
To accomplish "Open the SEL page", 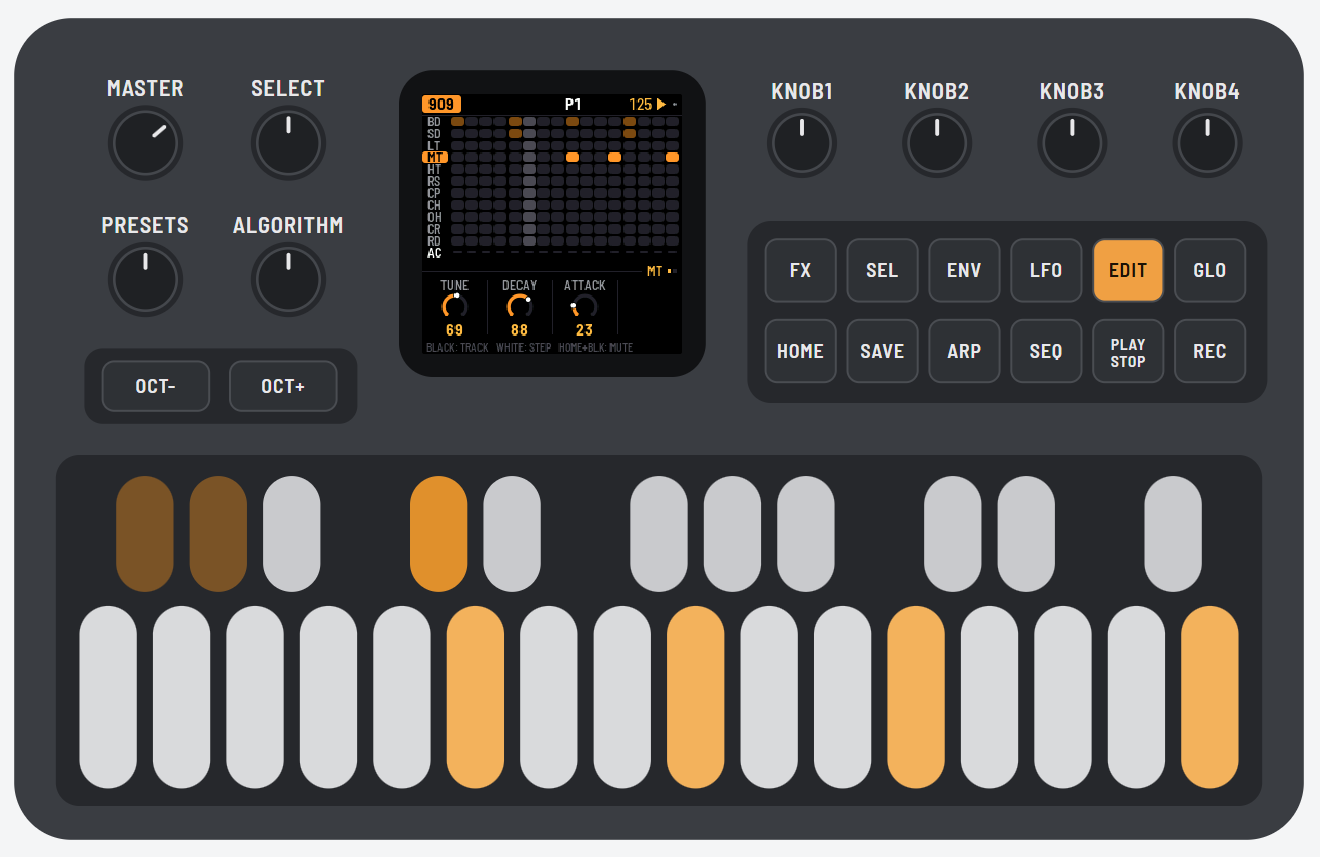I will (x=882, y=270).
